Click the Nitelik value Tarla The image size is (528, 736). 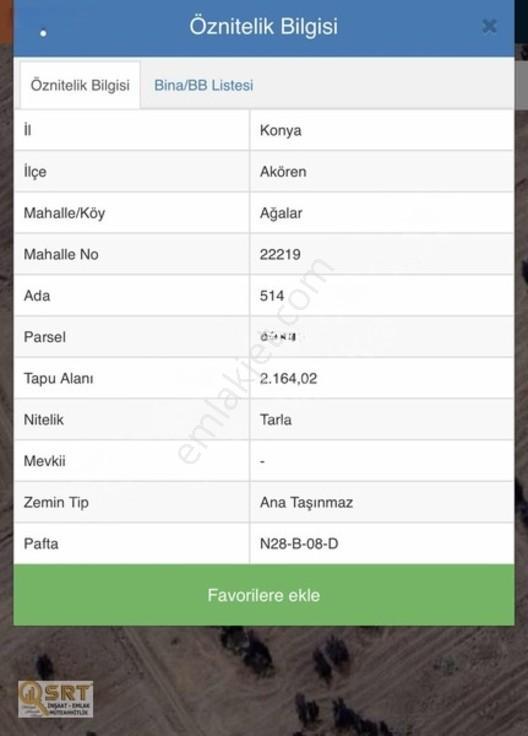click(276, 420)
